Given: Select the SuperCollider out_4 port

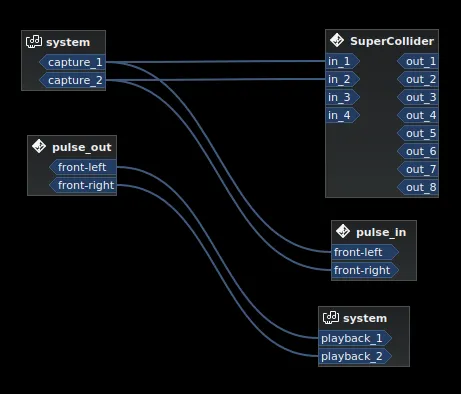Looking at the screenshot, I should [418, 115].
